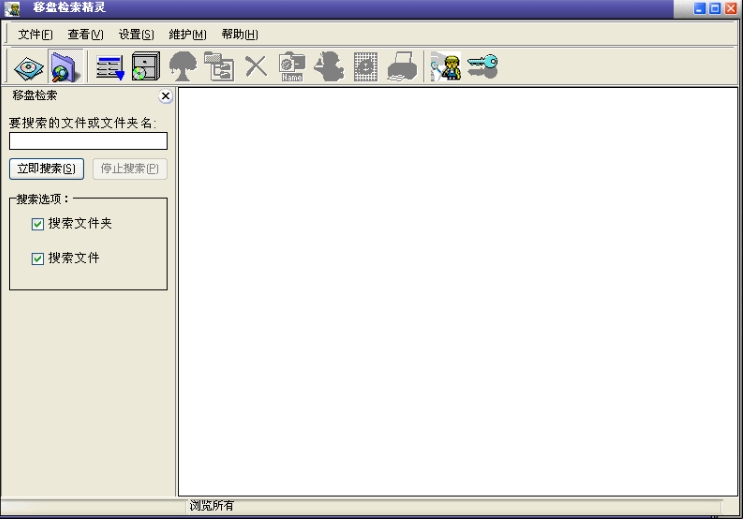Click the grayed detective figure icon
The width and height of the screenshot is (753, 522).
point(329,66)
